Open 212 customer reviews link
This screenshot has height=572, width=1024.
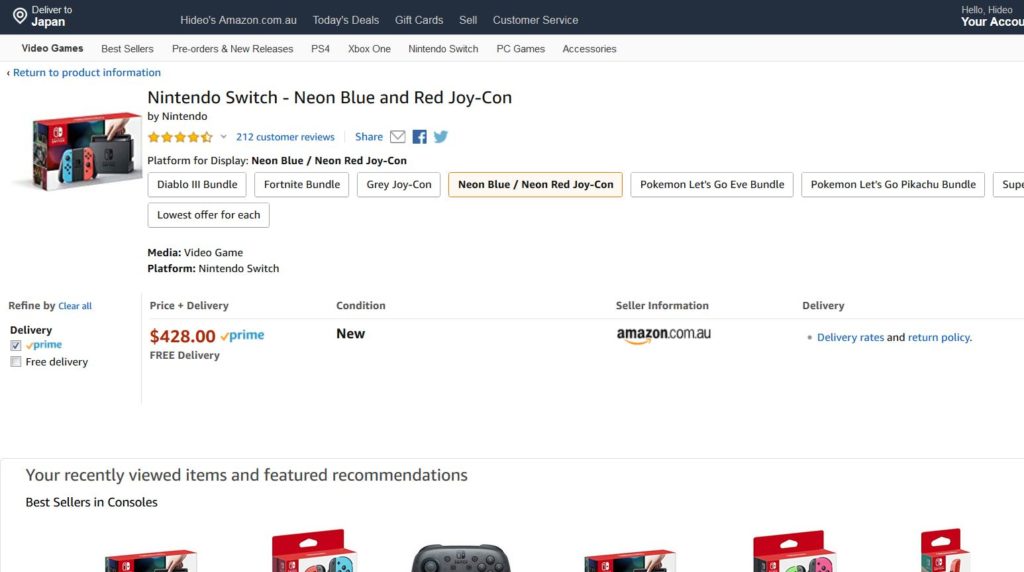coord(285,137)
